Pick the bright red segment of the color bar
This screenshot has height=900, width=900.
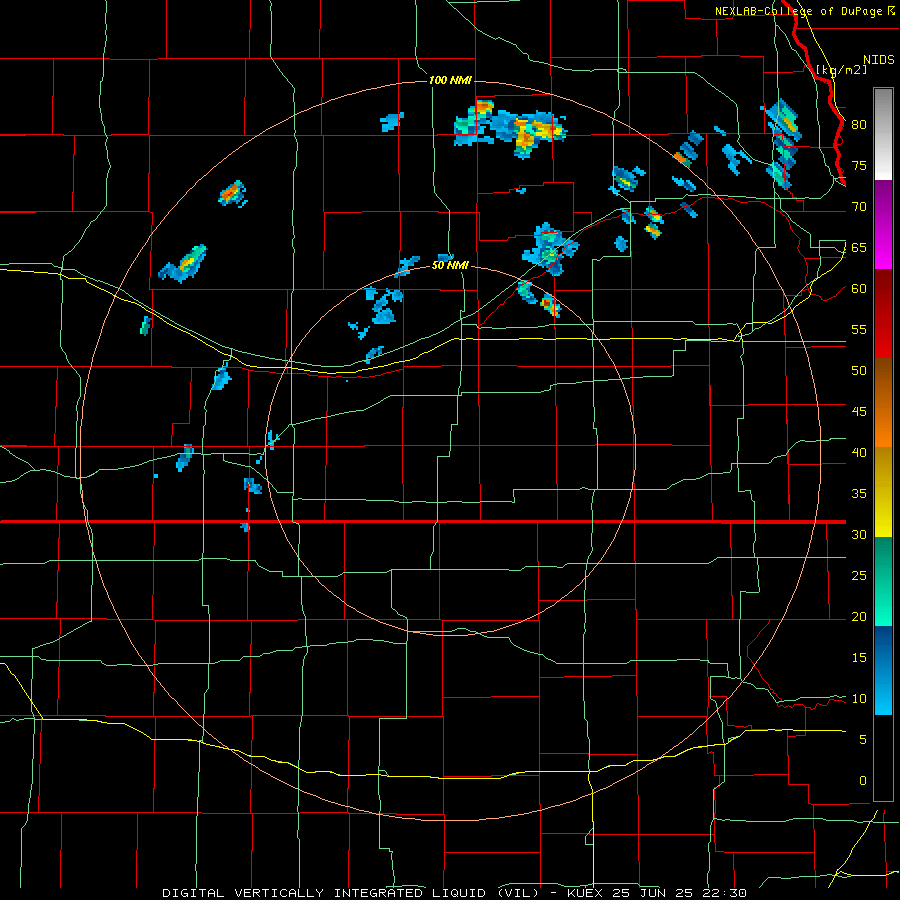(x=883, y=313)
